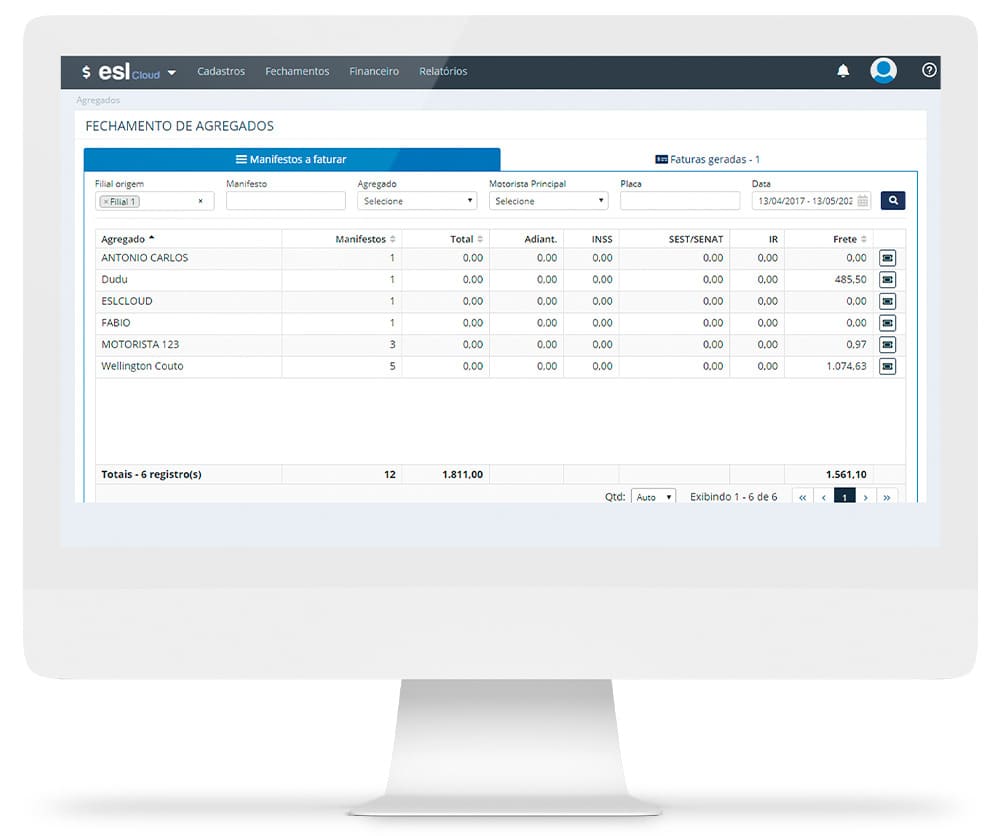
Task: Open the Qtd Auto dropdown
Action: tap(653, 497)
